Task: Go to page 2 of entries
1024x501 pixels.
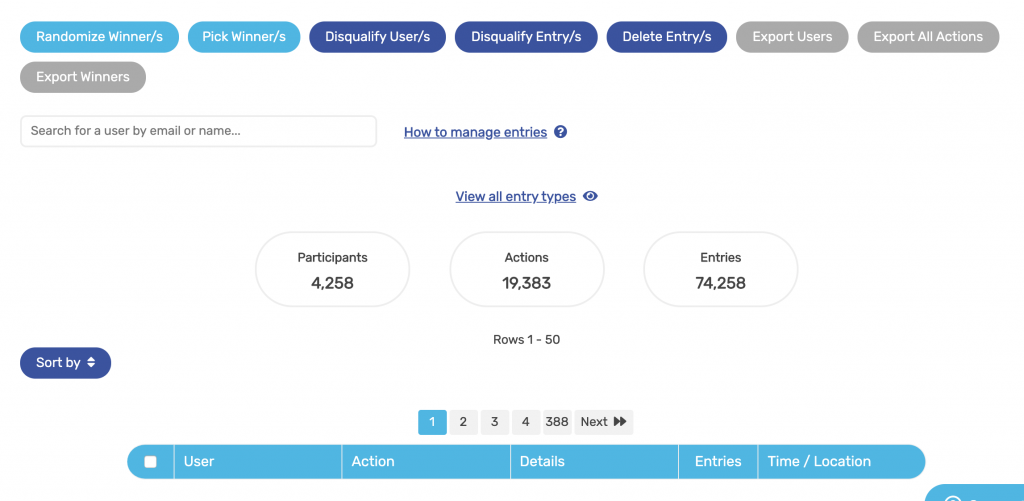Action: 463,422
